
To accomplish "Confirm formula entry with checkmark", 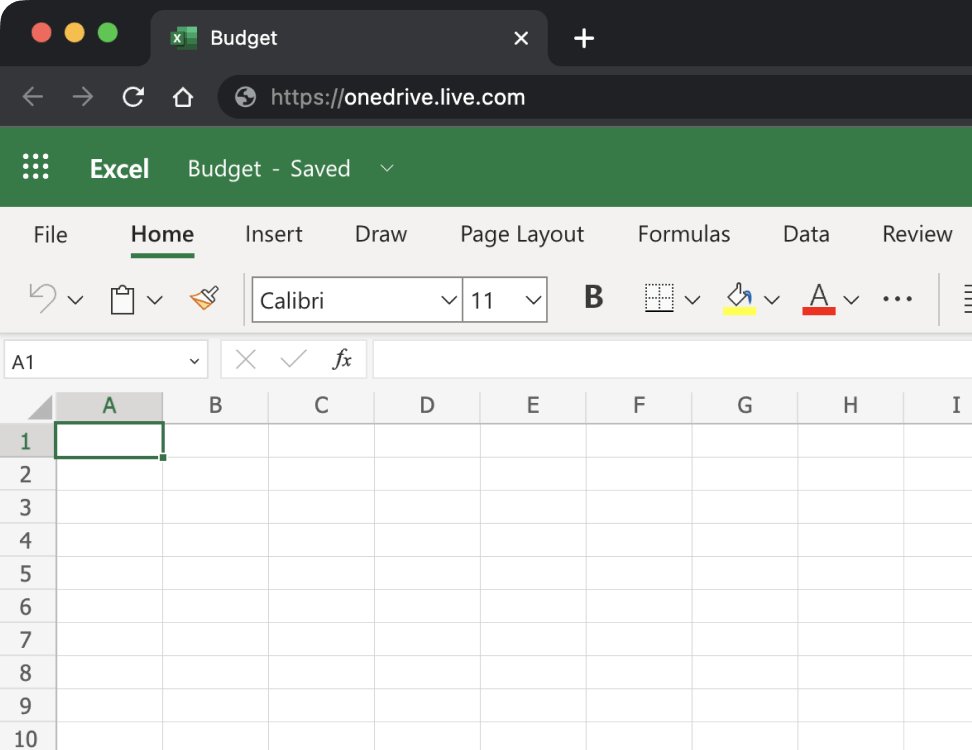I will point(293,358).
